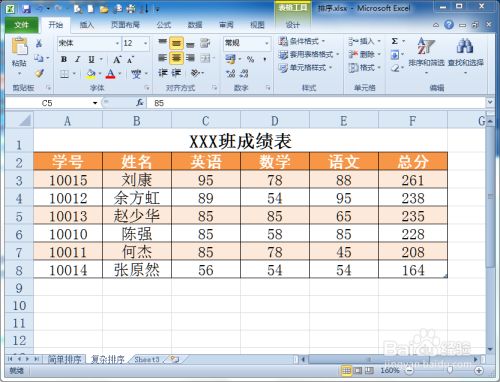
Task: Click the zoom in plus button
Action: pos(479,371)
